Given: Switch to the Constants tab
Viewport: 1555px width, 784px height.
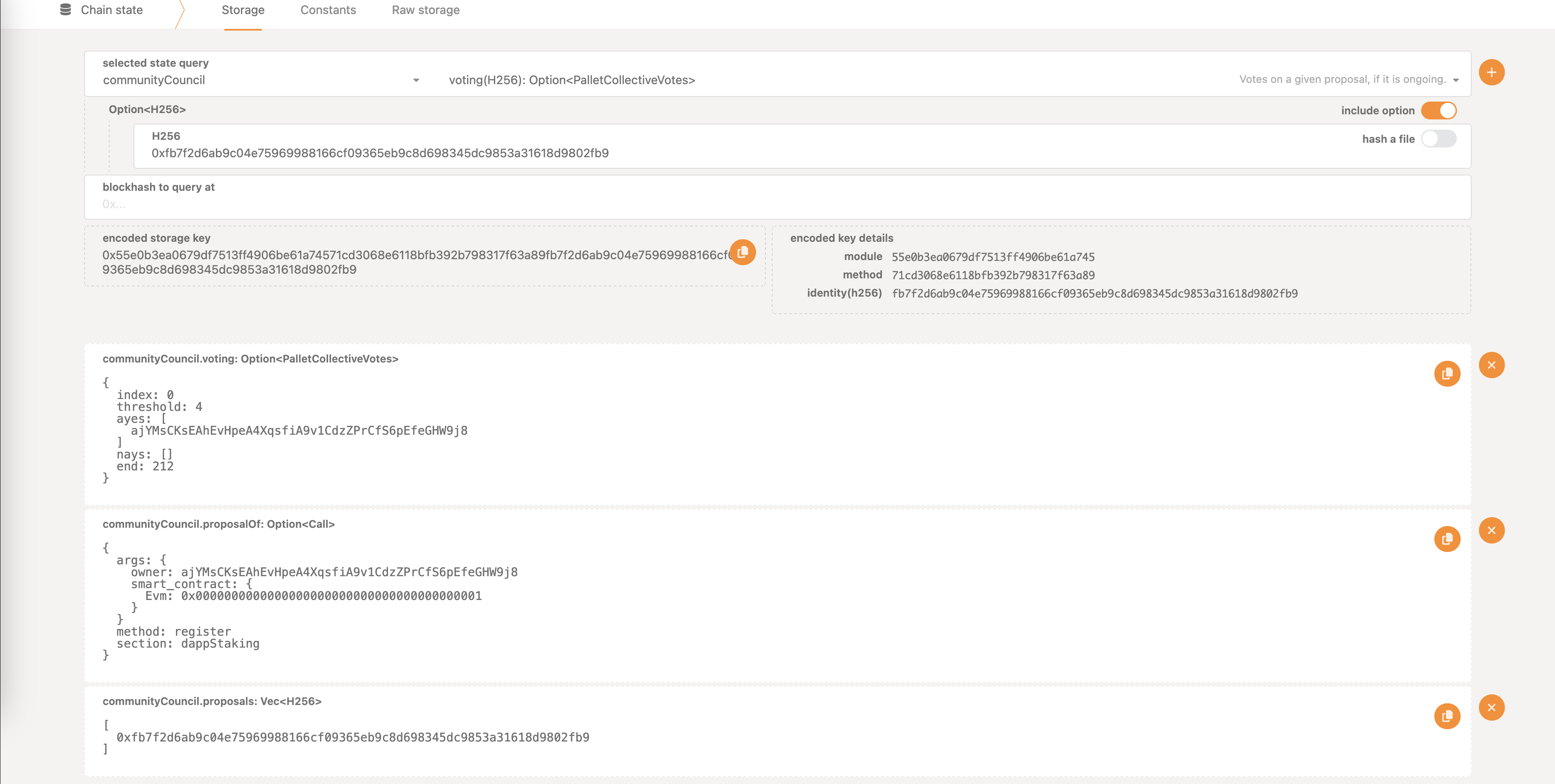Looking at the screenshot, I should tap(328, 10).
